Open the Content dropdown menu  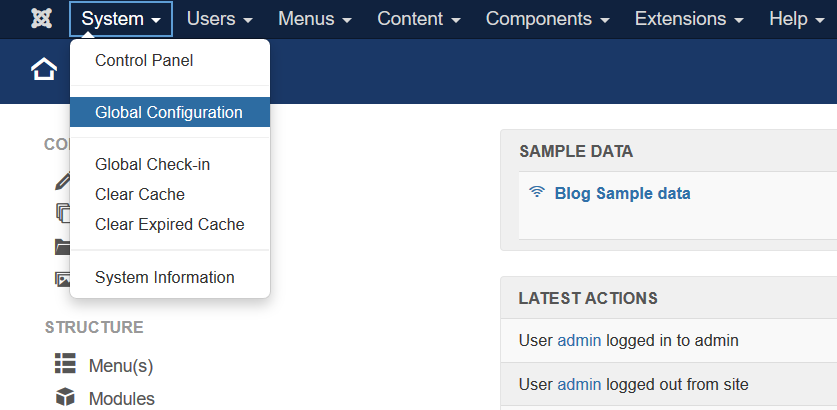pos(418,19)
